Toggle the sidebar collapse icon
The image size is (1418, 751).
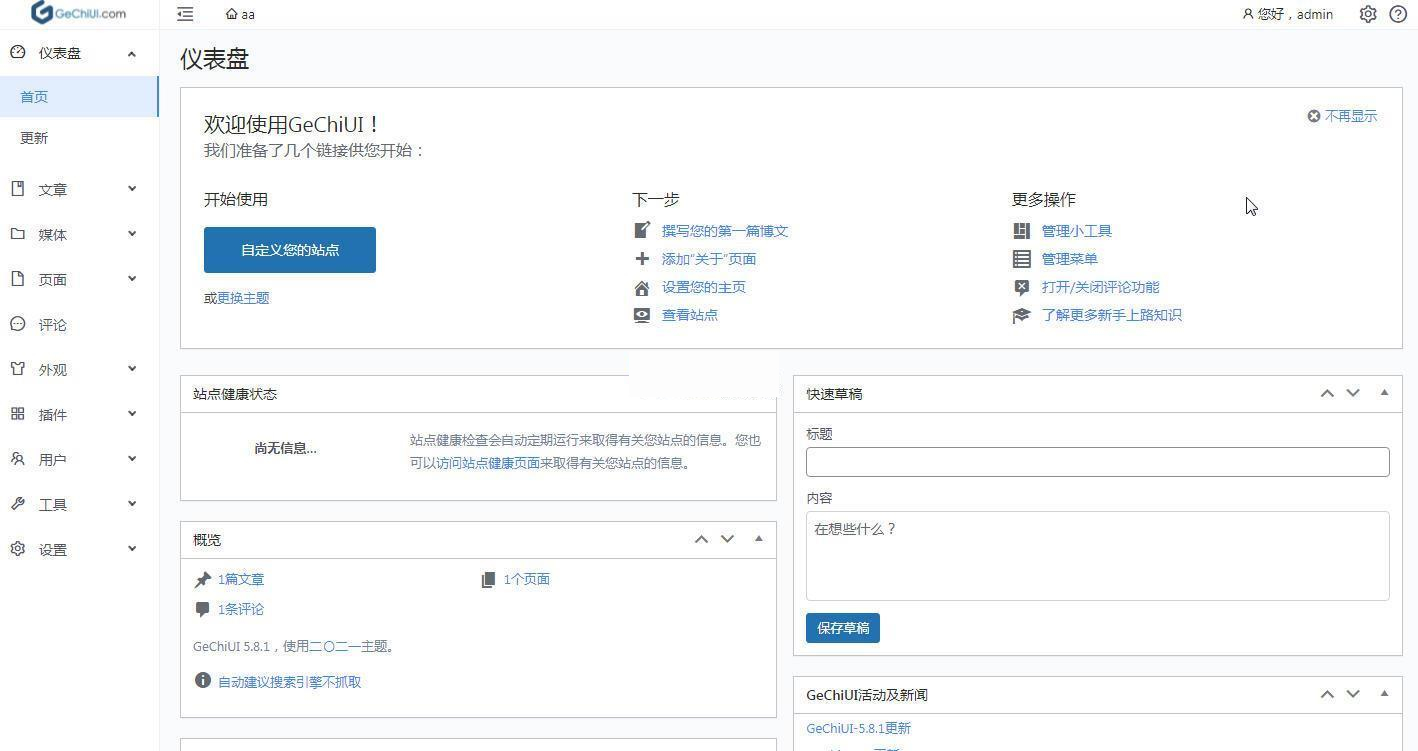point(185,14)
